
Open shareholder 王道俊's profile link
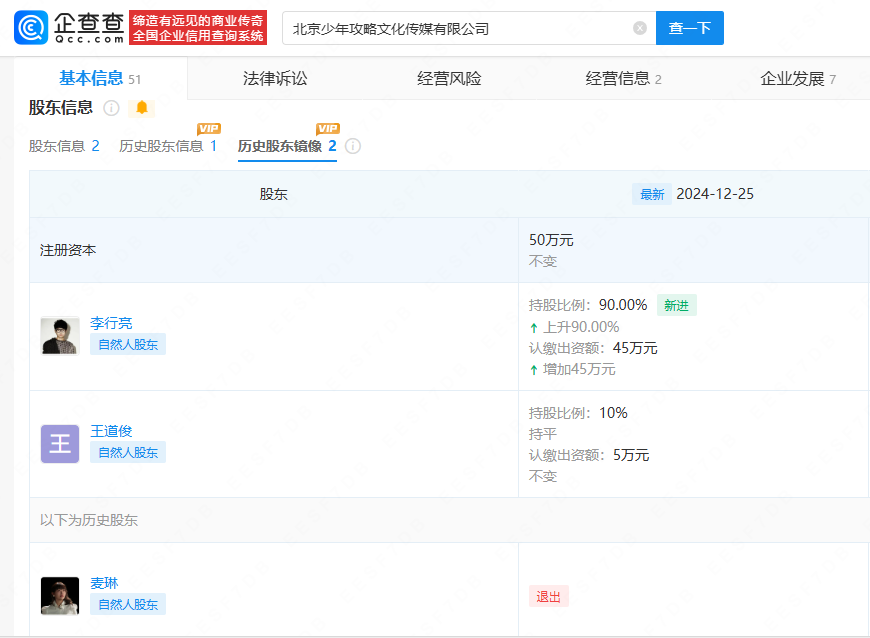tap(111, 431)
